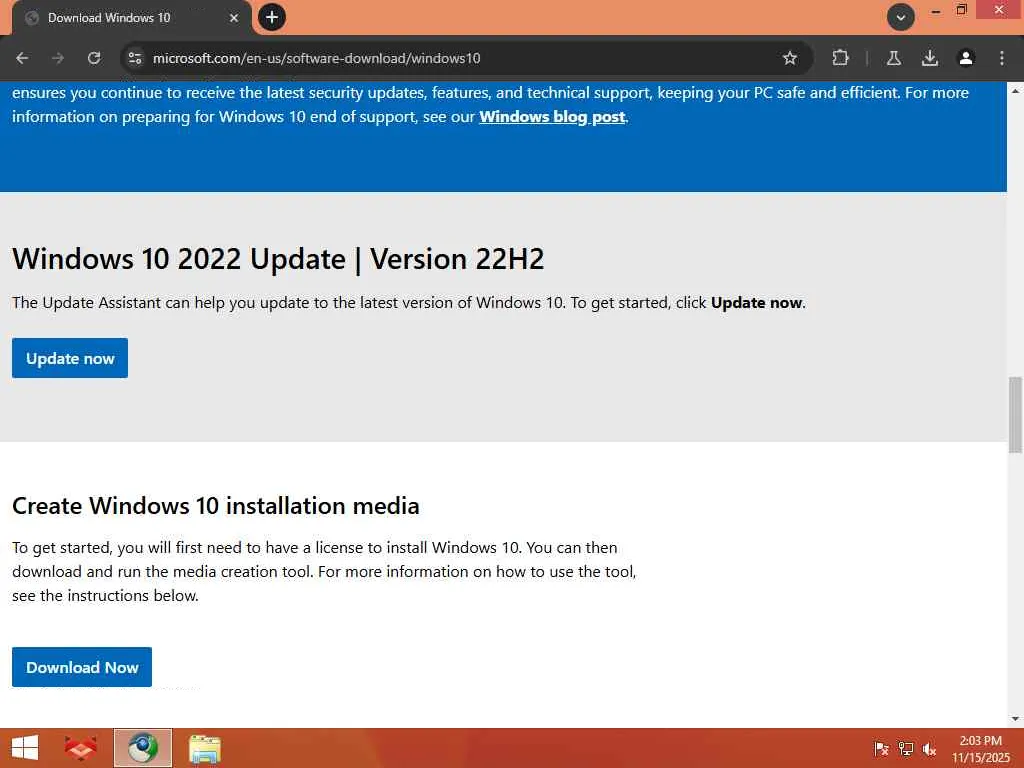This screenshot has height=768, width=1024.
Task: Click the Update now button
Action: 70,358
